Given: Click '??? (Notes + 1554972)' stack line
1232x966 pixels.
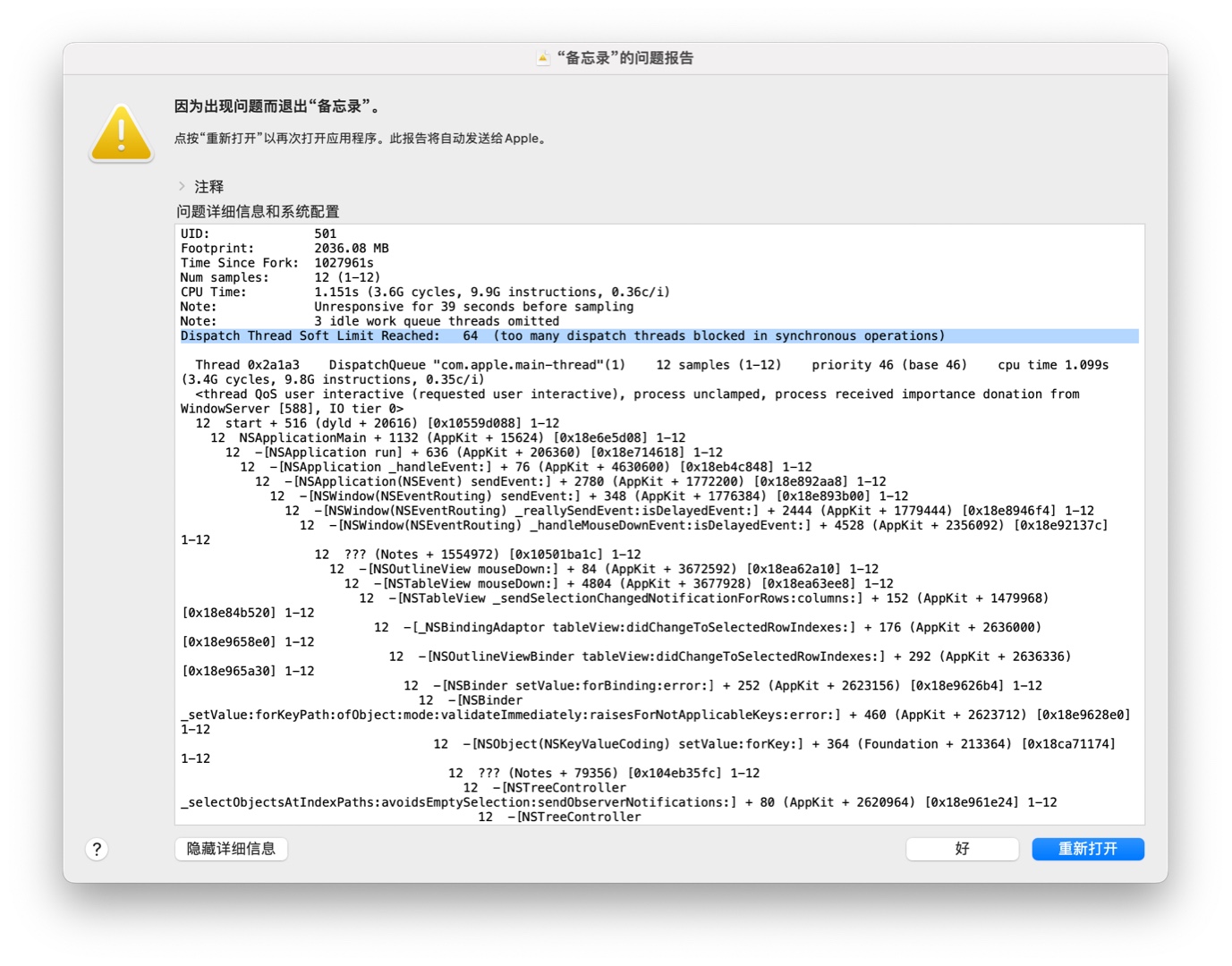Looking at the screenshot, I should coord(478,555).
